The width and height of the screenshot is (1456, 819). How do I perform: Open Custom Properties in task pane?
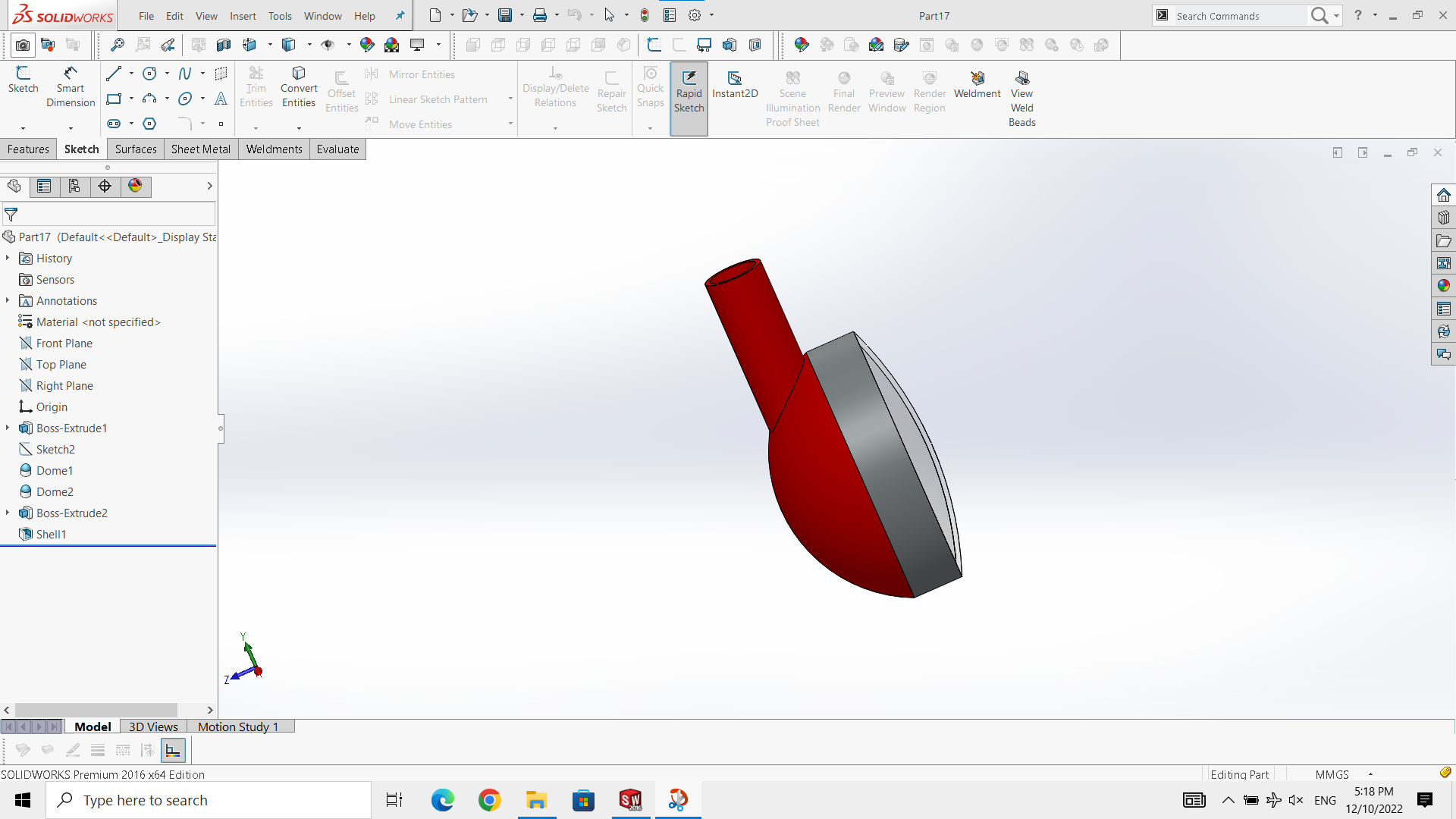[x=1444, y=309]
